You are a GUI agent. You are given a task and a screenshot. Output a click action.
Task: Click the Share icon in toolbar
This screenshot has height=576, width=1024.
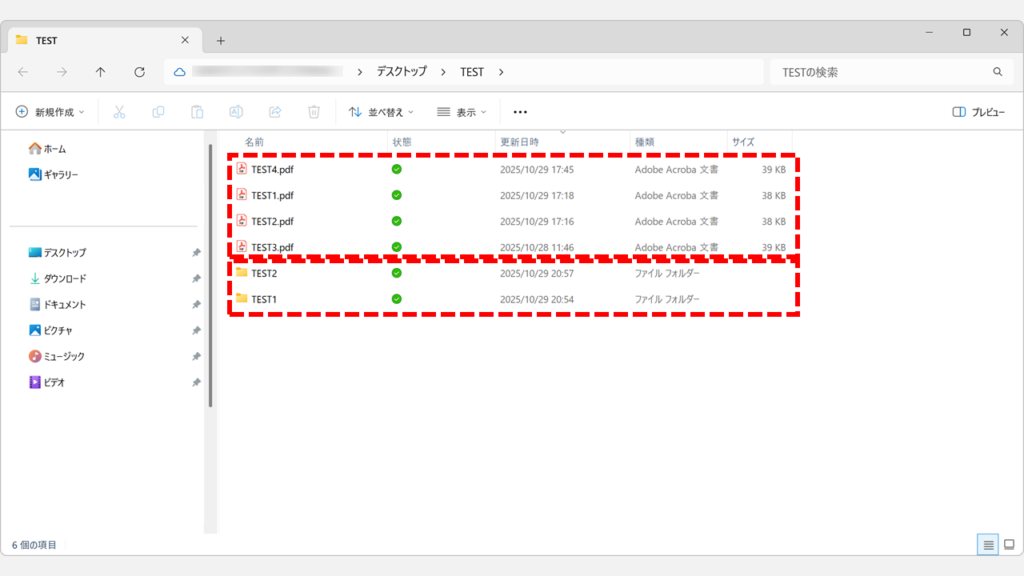[x=275, y=112]
